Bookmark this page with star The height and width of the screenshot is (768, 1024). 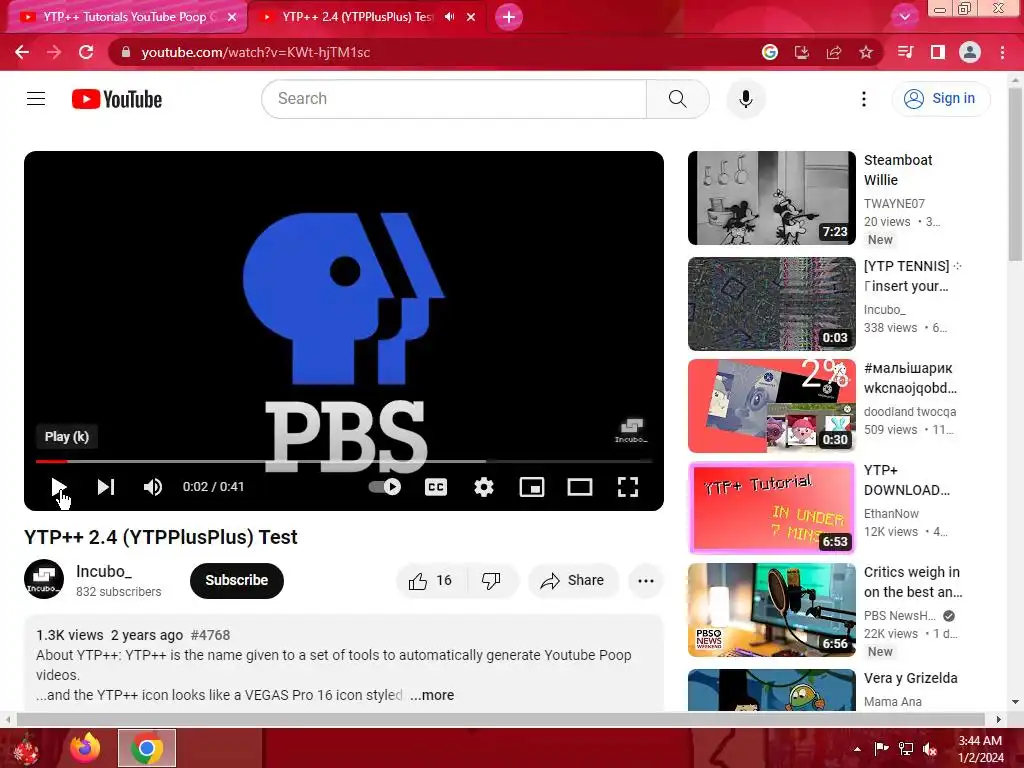866,52
